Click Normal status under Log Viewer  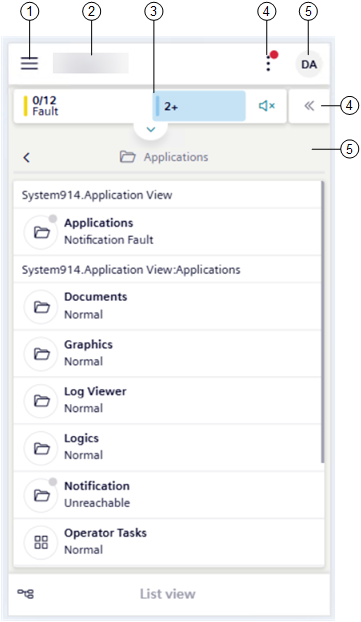(x=84, y=408)
